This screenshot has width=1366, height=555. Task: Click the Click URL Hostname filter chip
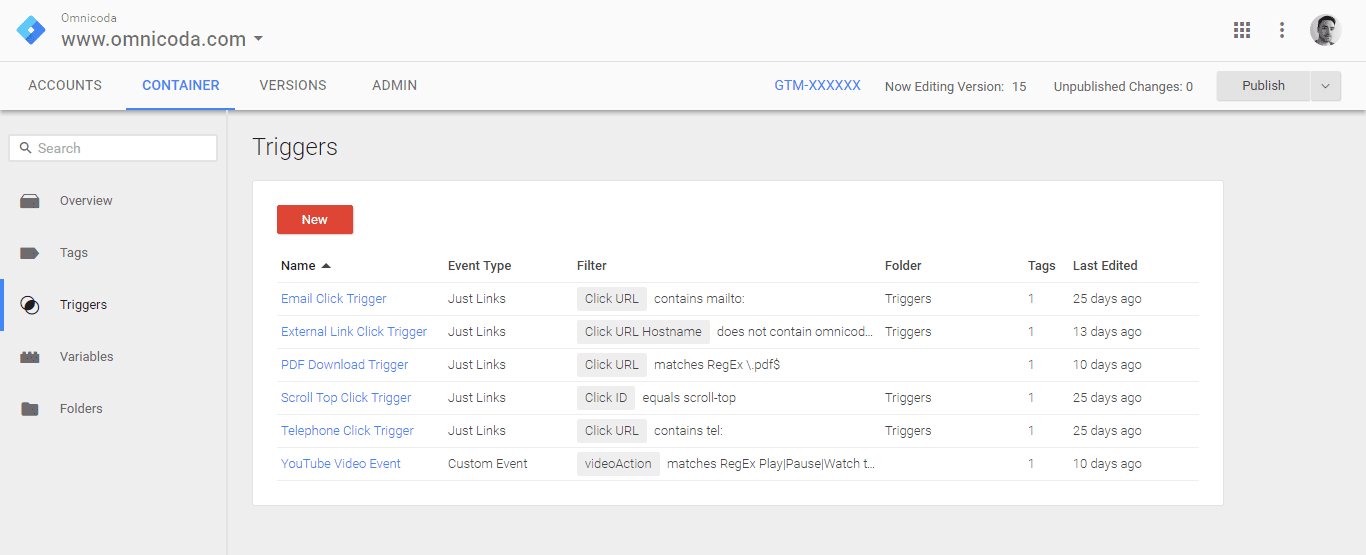[x=643, y=332]
